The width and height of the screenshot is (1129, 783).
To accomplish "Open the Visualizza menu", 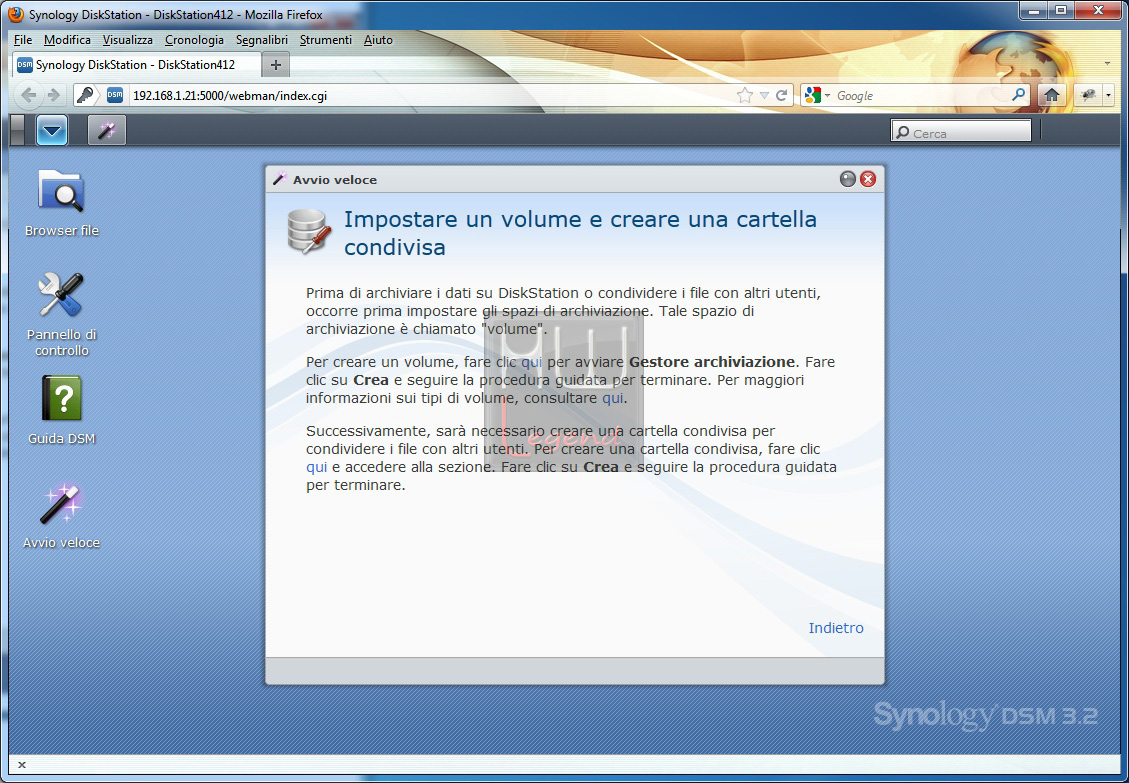I will coord(127,40).
